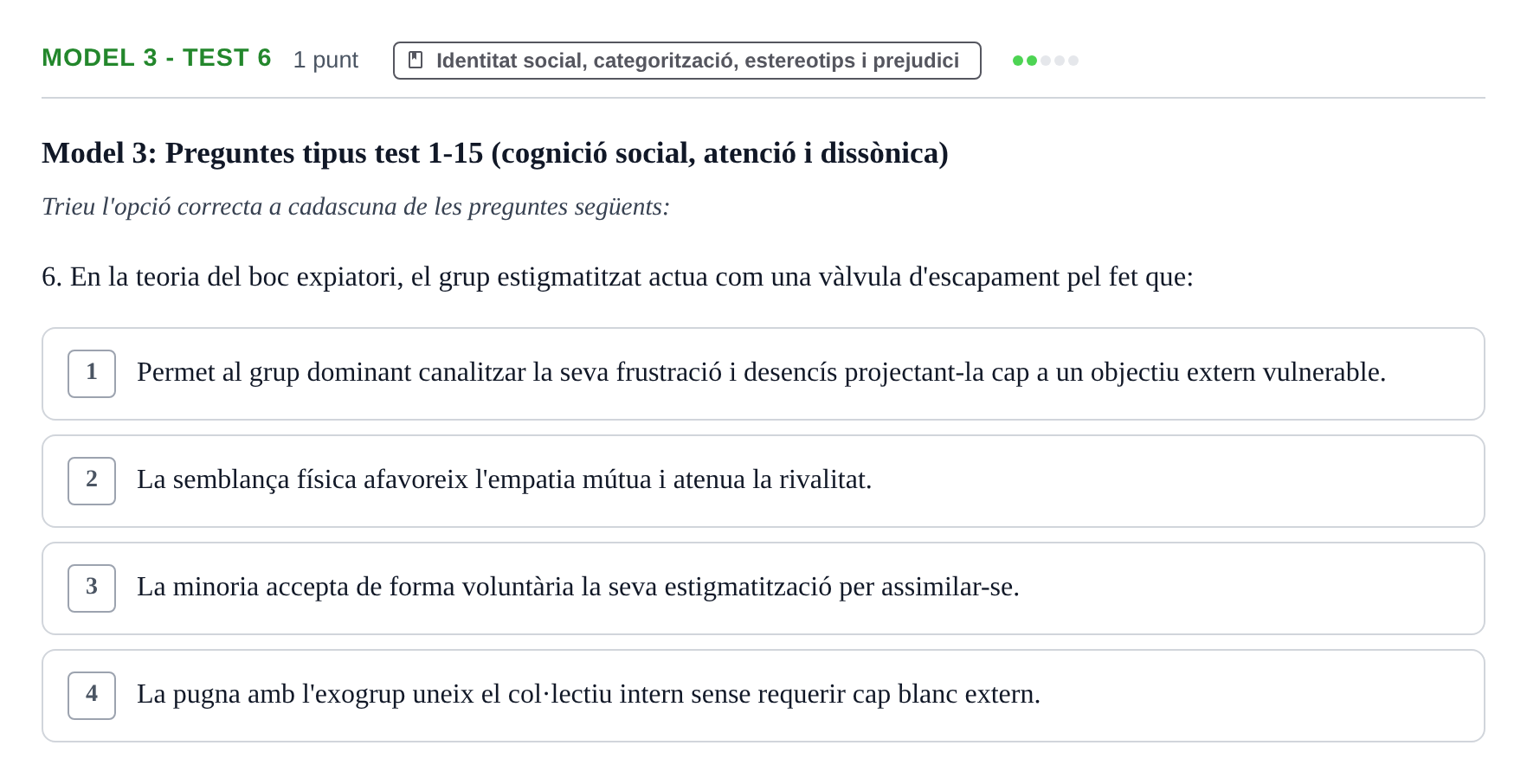Click the difficulty dots indicator
This screenshot has height=784, width=1527.
(1046, 61)
